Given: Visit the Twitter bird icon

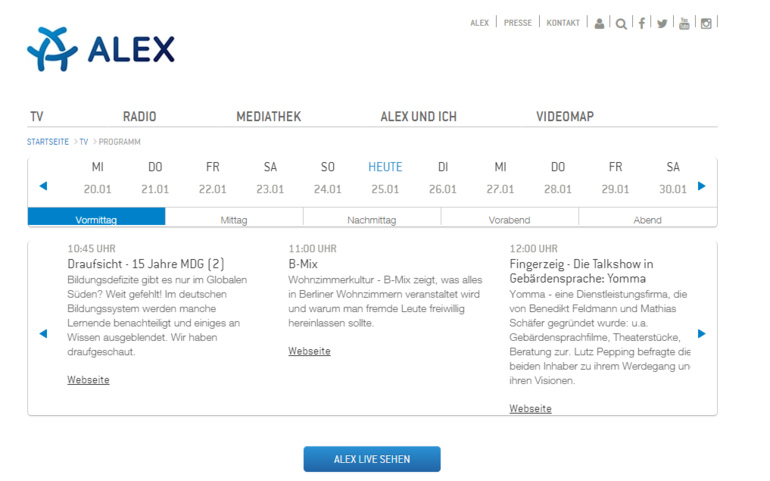Looking at the screenshot, I should 662,24.
